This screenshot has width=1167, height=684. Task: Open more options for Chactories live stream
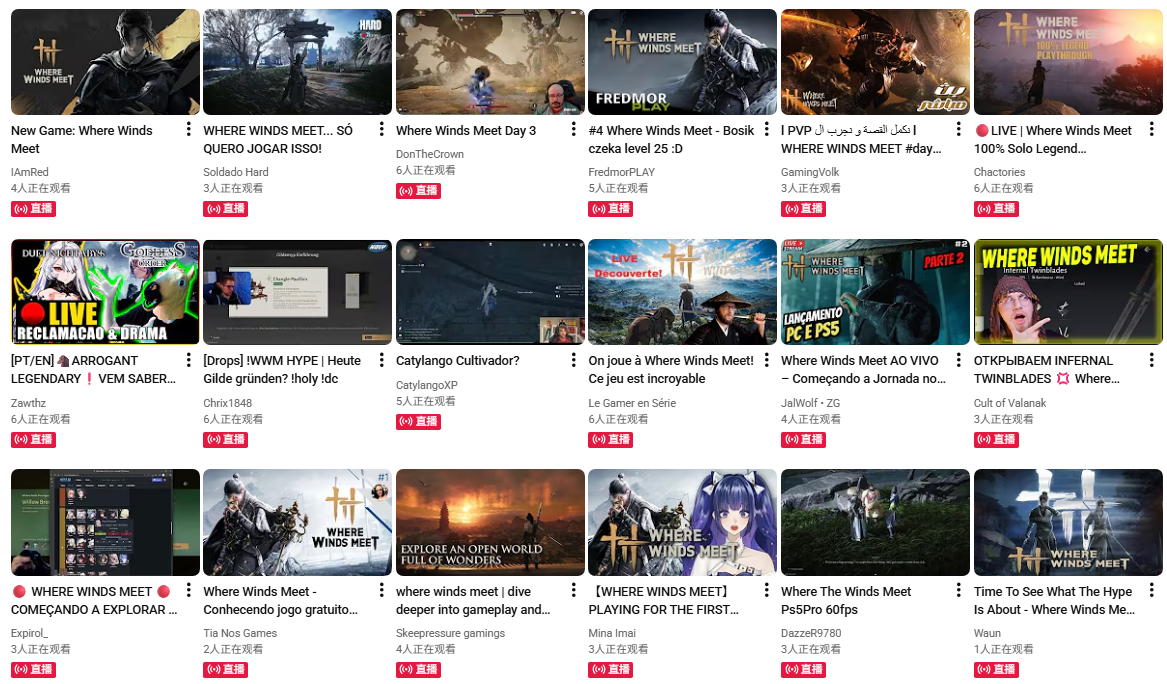tap(1151, 130)
